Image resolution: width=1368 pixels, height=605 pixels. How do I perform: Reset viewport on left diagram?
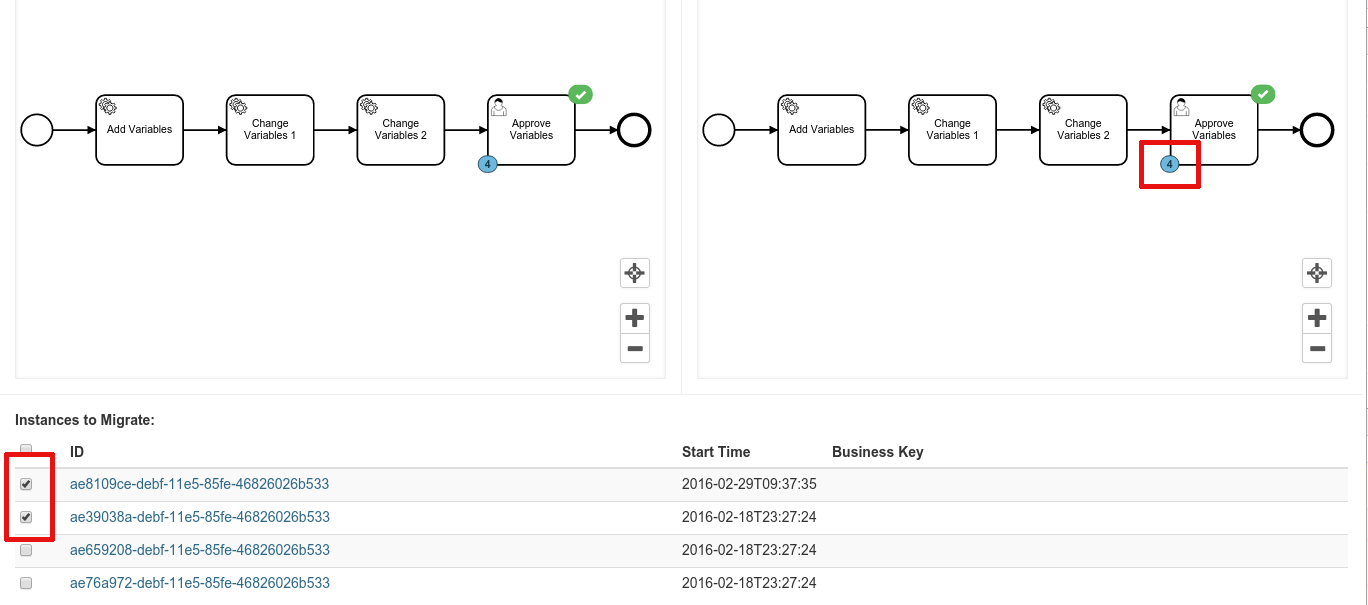click(x=634, y=272)
